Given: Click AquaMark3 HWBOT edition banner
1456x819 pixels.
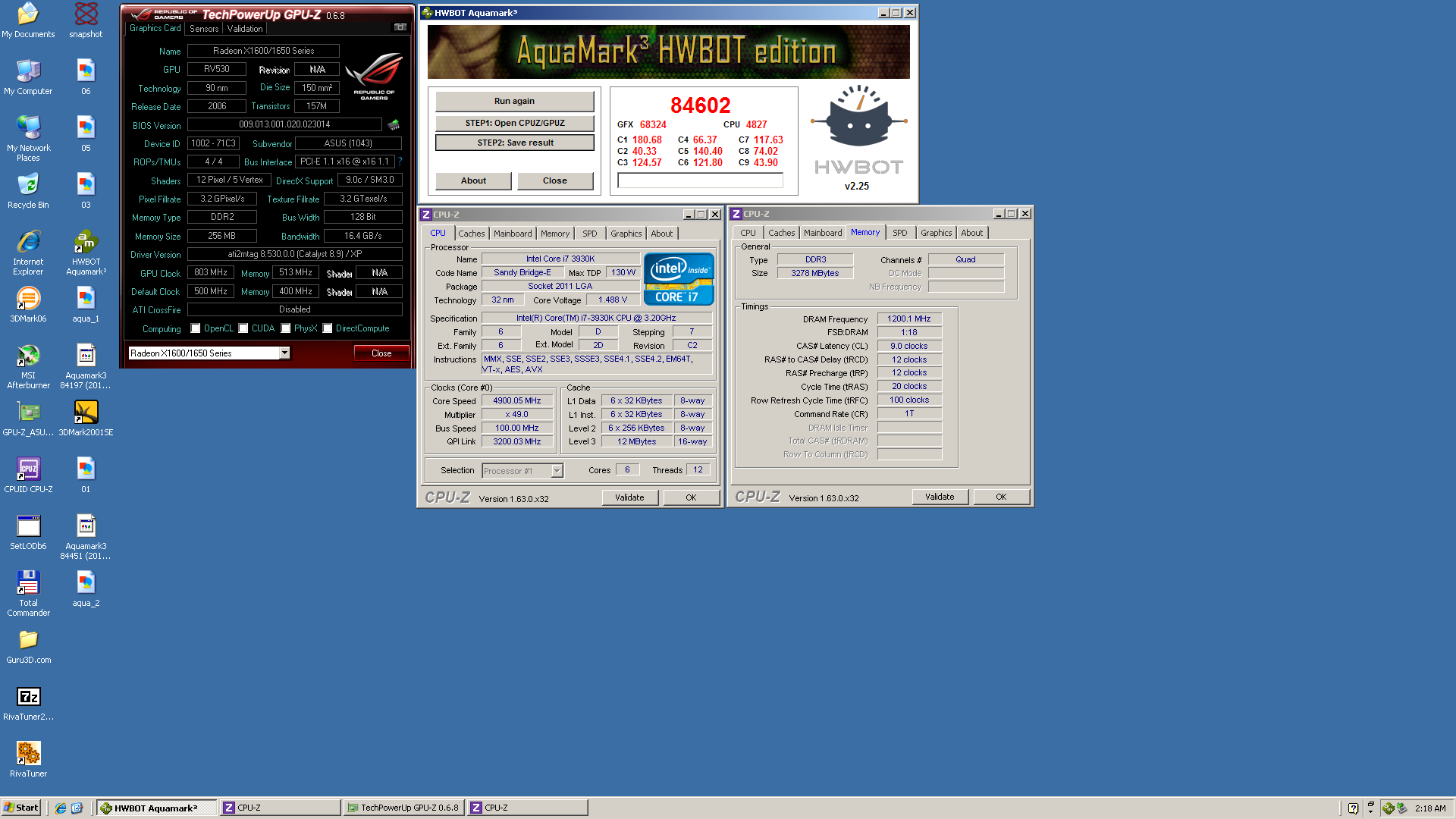Looking at the screenshot, I should (x=668, y=52).
